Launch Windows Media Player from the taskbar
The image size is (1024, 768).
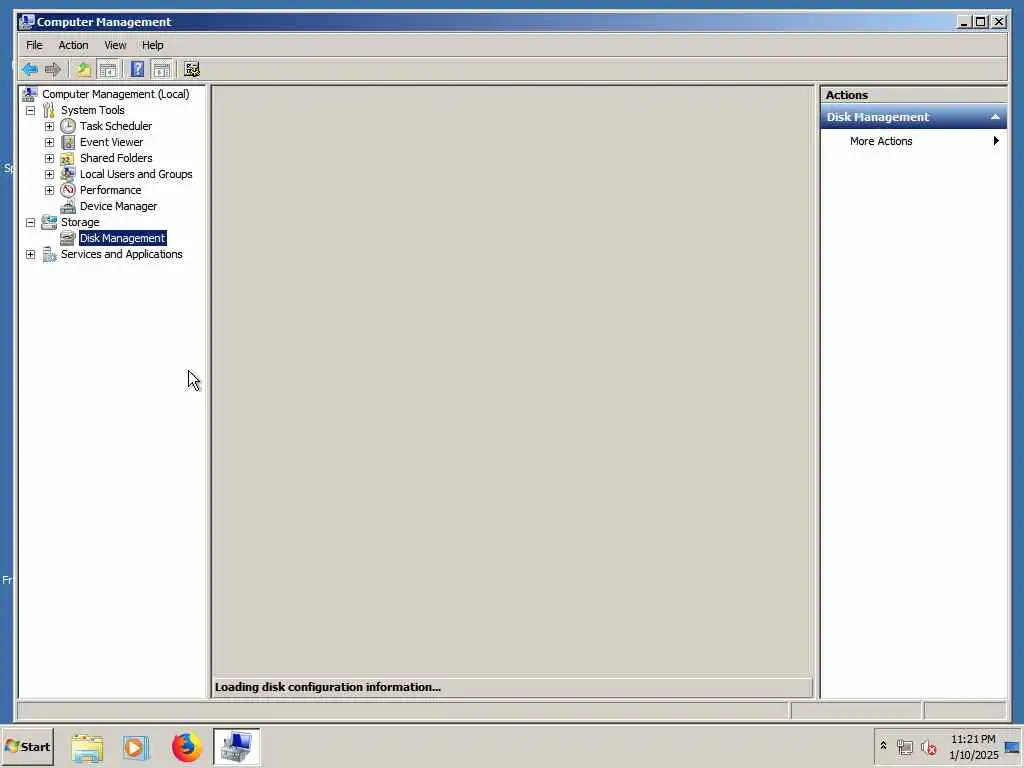(x=136, y=747)
